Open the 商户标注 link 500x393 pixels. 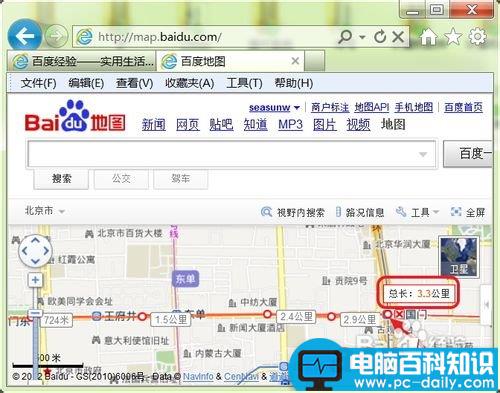click(x=330, y=107)
